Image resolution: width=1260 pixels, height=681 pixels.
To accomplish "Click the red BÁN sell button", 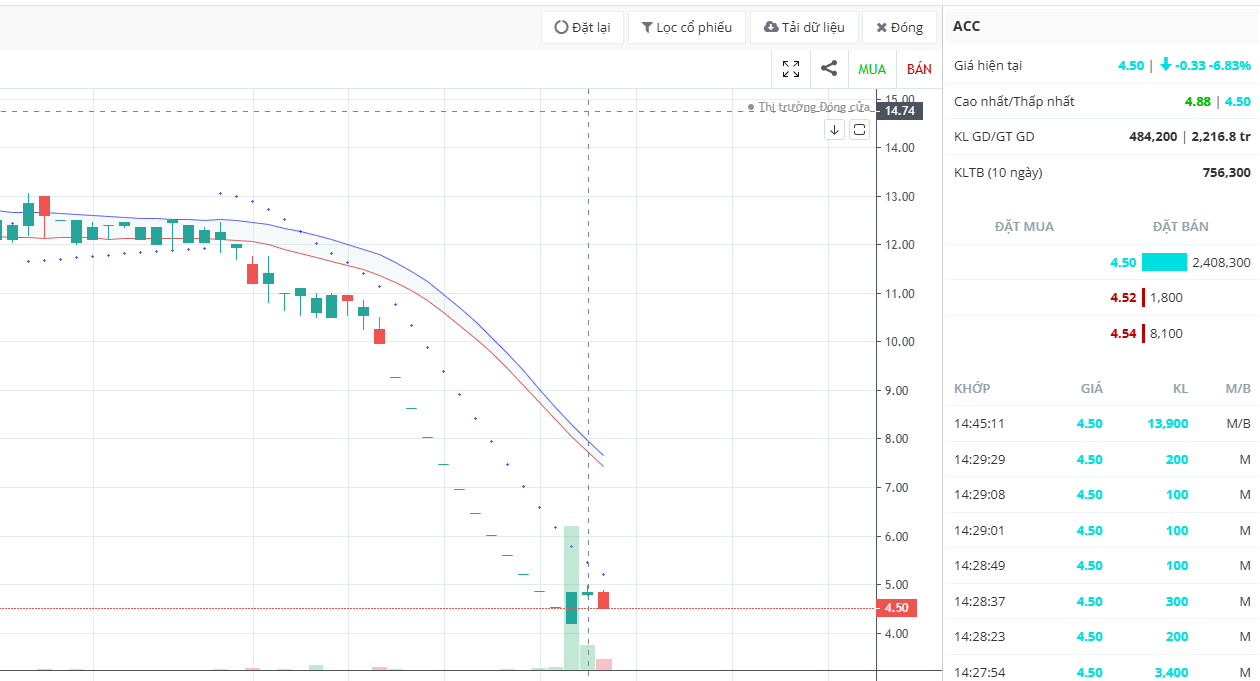I will click(x=919, y=69).
